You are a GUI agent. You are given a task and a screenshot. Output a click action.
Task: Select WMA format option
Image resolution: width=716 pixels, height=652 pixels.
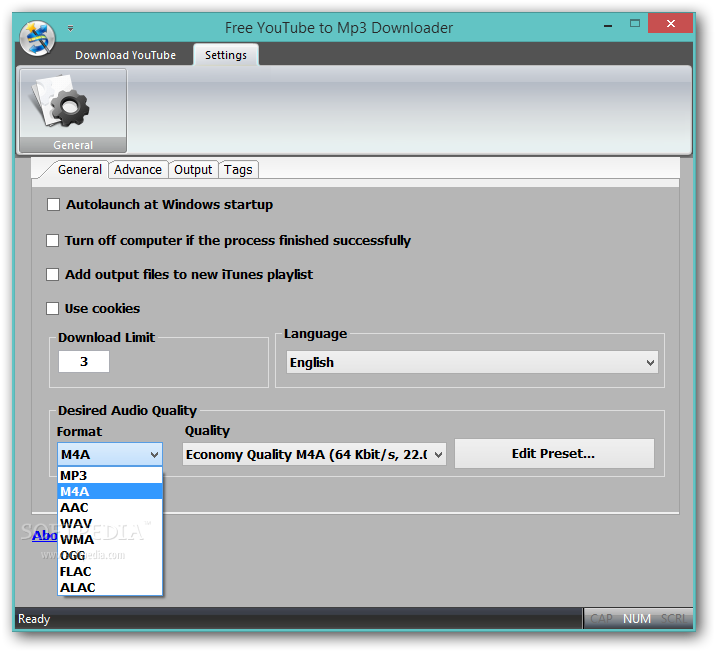point(110,539)
